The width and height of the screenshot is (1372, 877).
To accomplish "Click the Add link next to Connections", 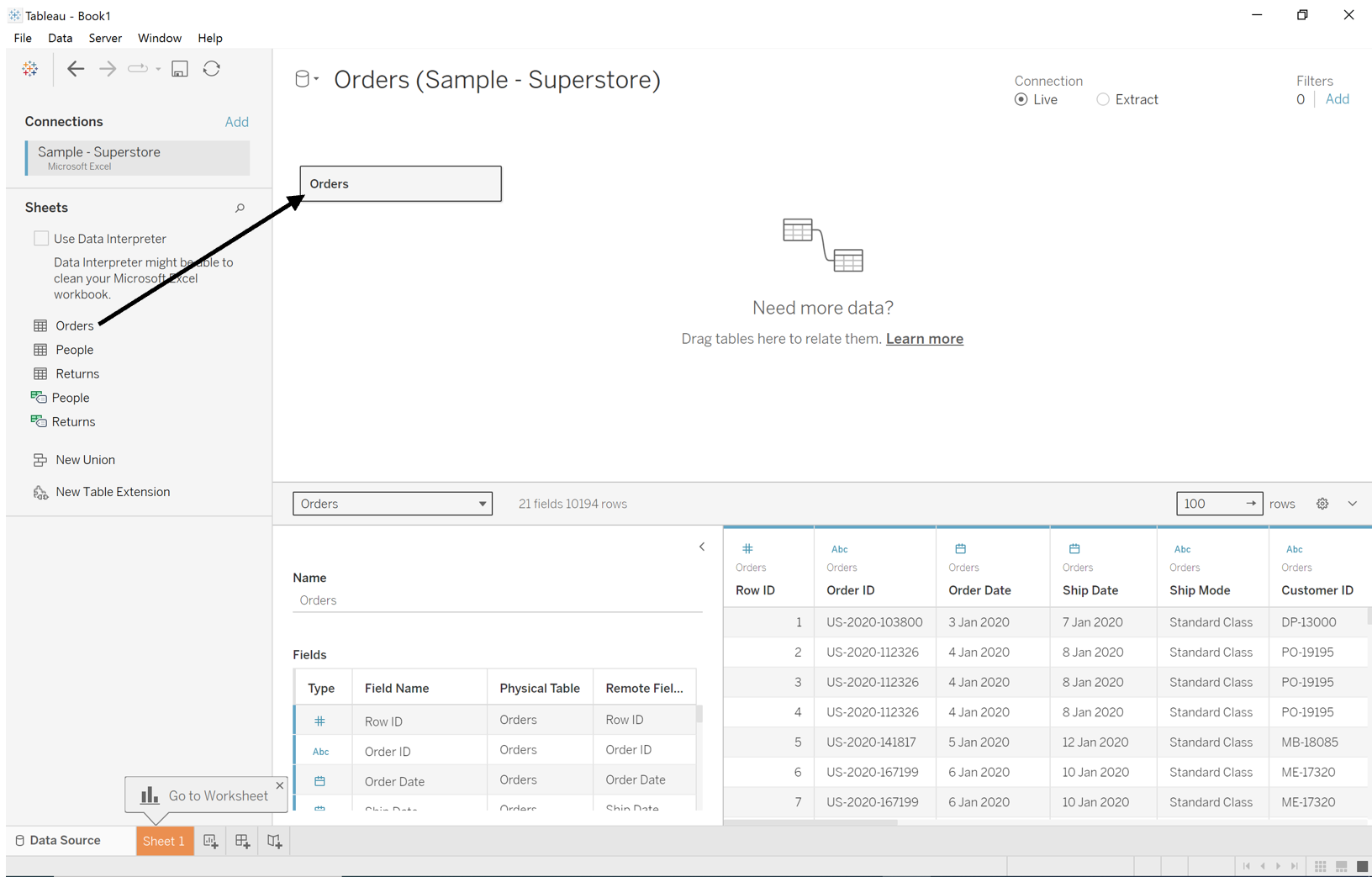I will point(236,121).
